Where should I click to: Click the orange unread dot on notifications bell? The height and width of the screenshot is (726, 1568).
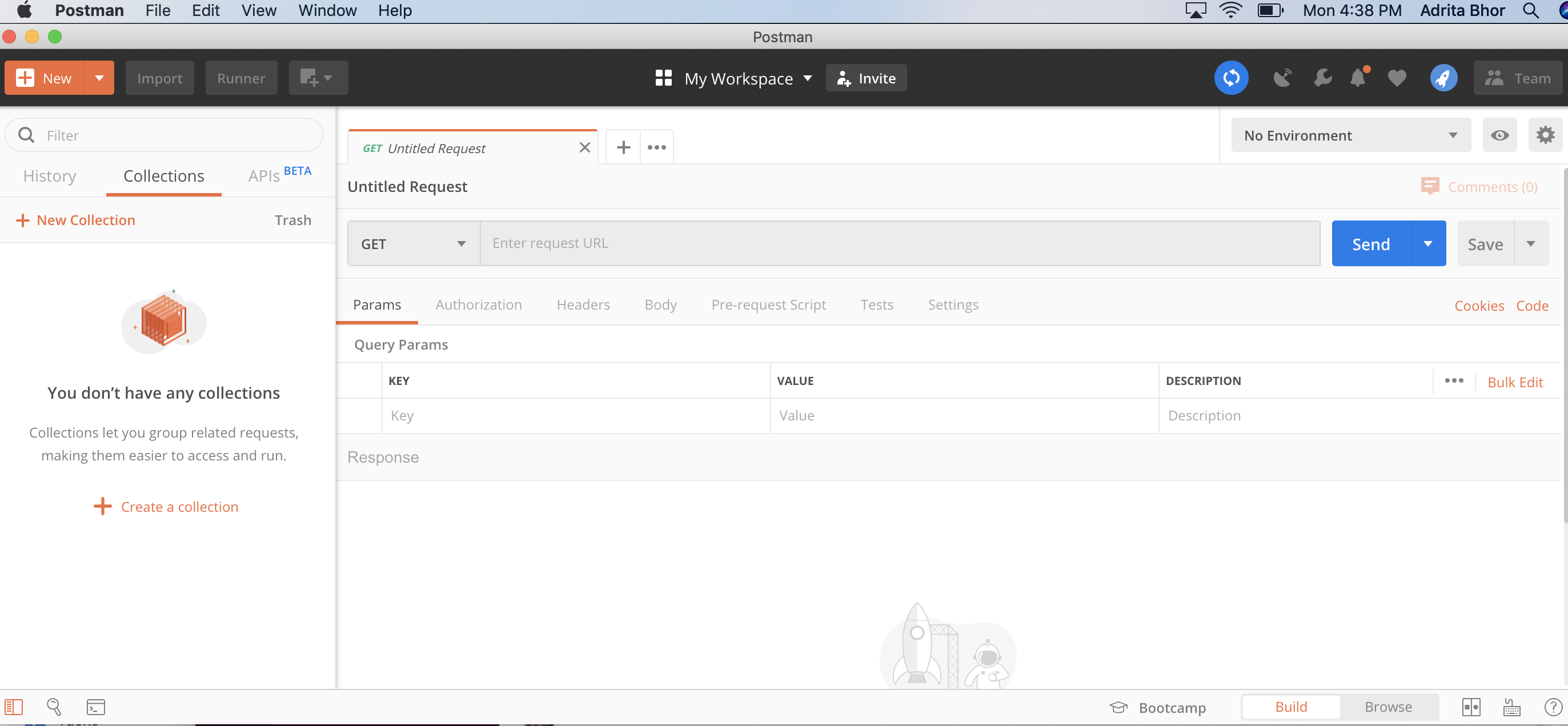(1366, 68)
